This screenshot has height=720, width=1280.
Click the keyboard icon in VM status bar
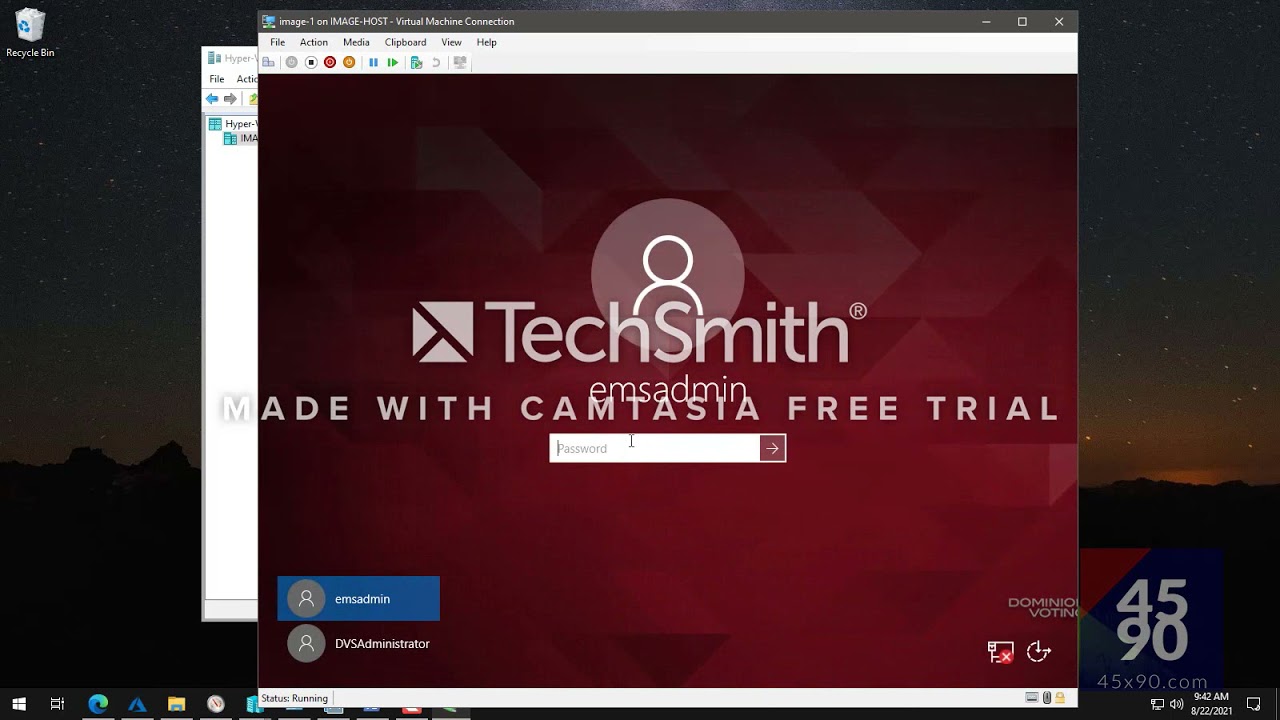1032,698
